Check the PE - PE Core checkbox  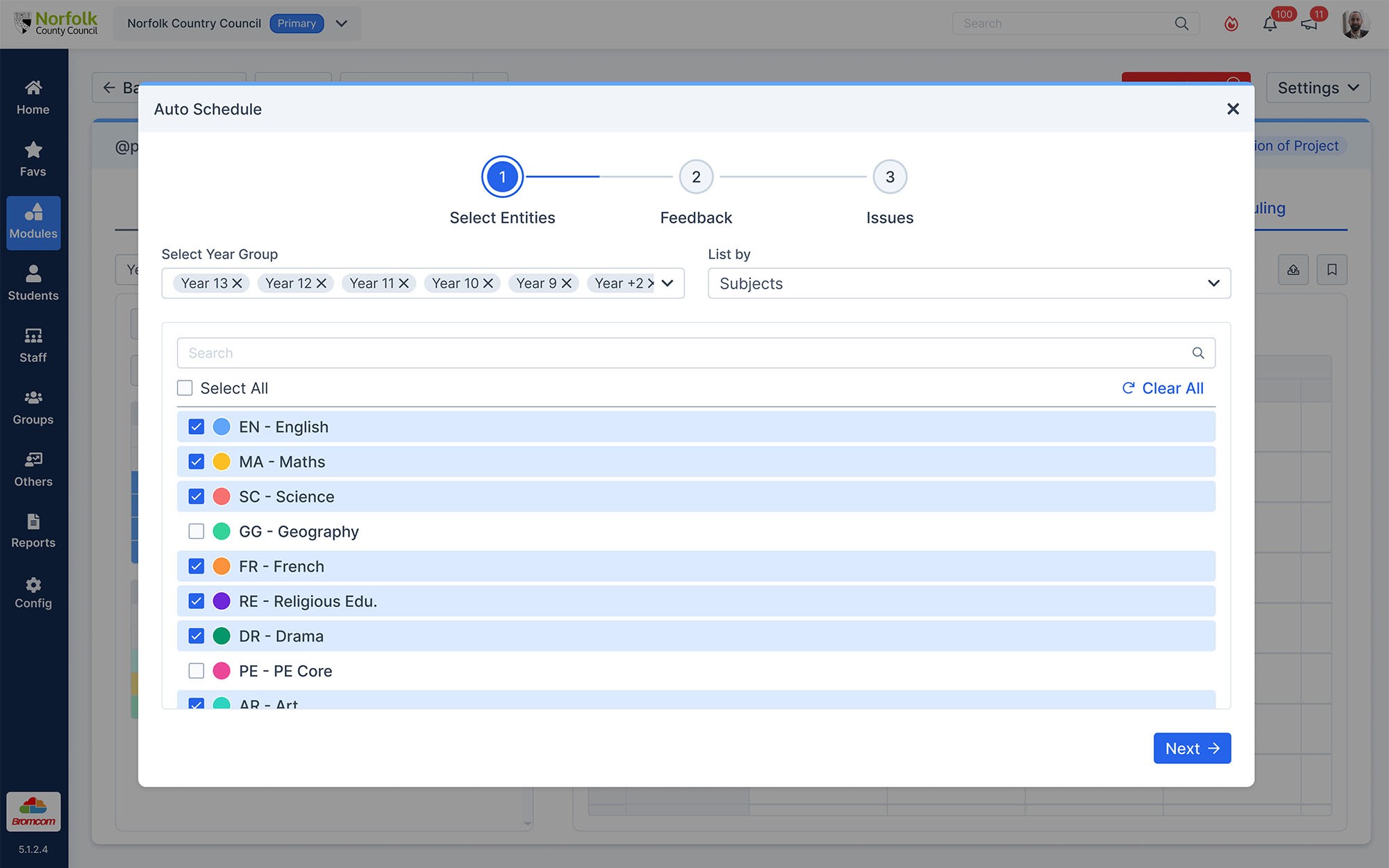(x=197, y=671)
